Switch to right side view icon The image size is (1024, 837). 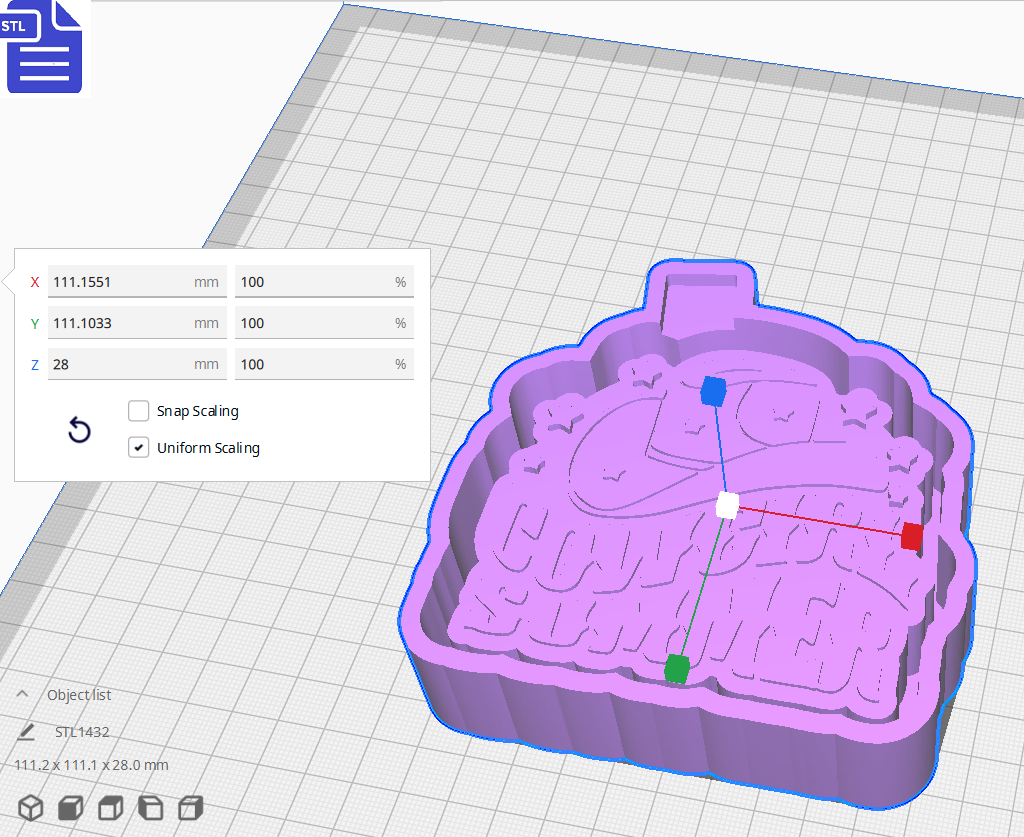pos(190,808)
